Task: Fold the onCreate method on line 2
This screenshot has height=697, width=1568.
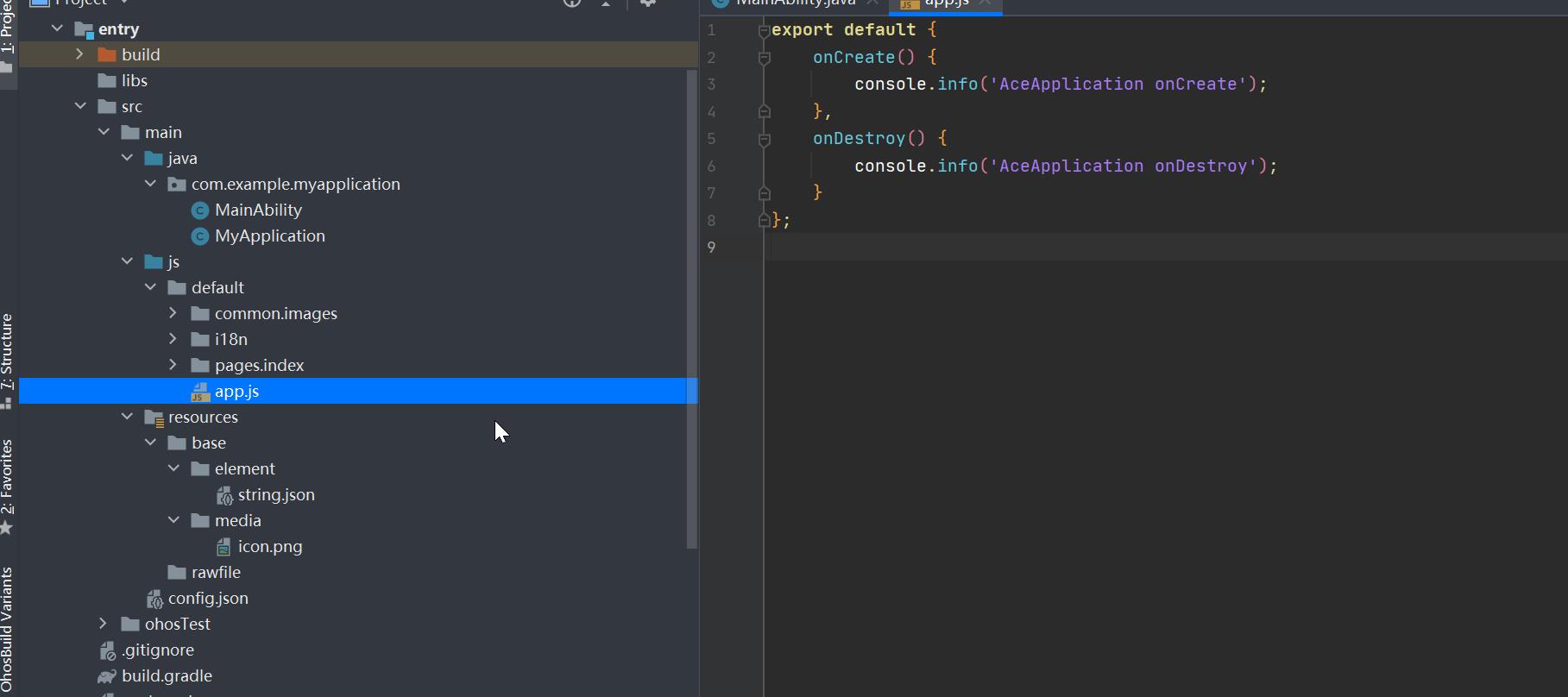Action: tap(764, 58)
